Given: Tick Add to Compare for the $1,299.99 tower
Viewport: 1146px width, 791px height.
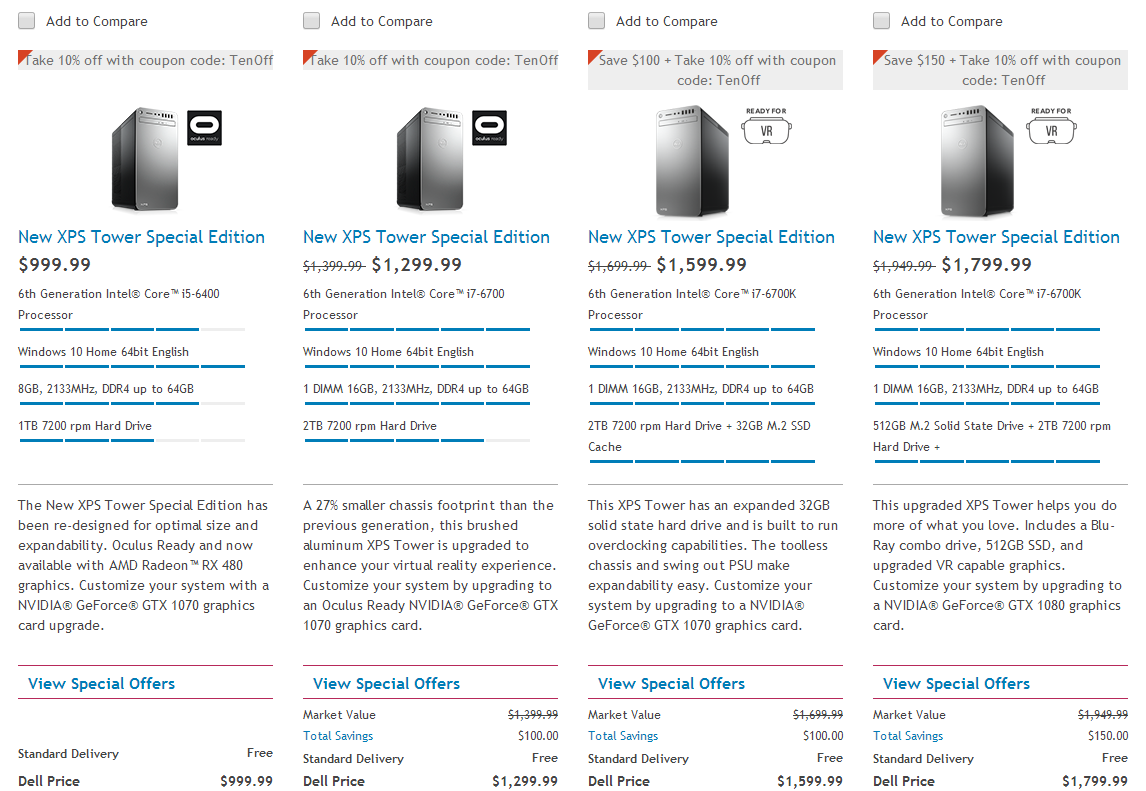Looking at the screenshot, I should click(311, 21).
